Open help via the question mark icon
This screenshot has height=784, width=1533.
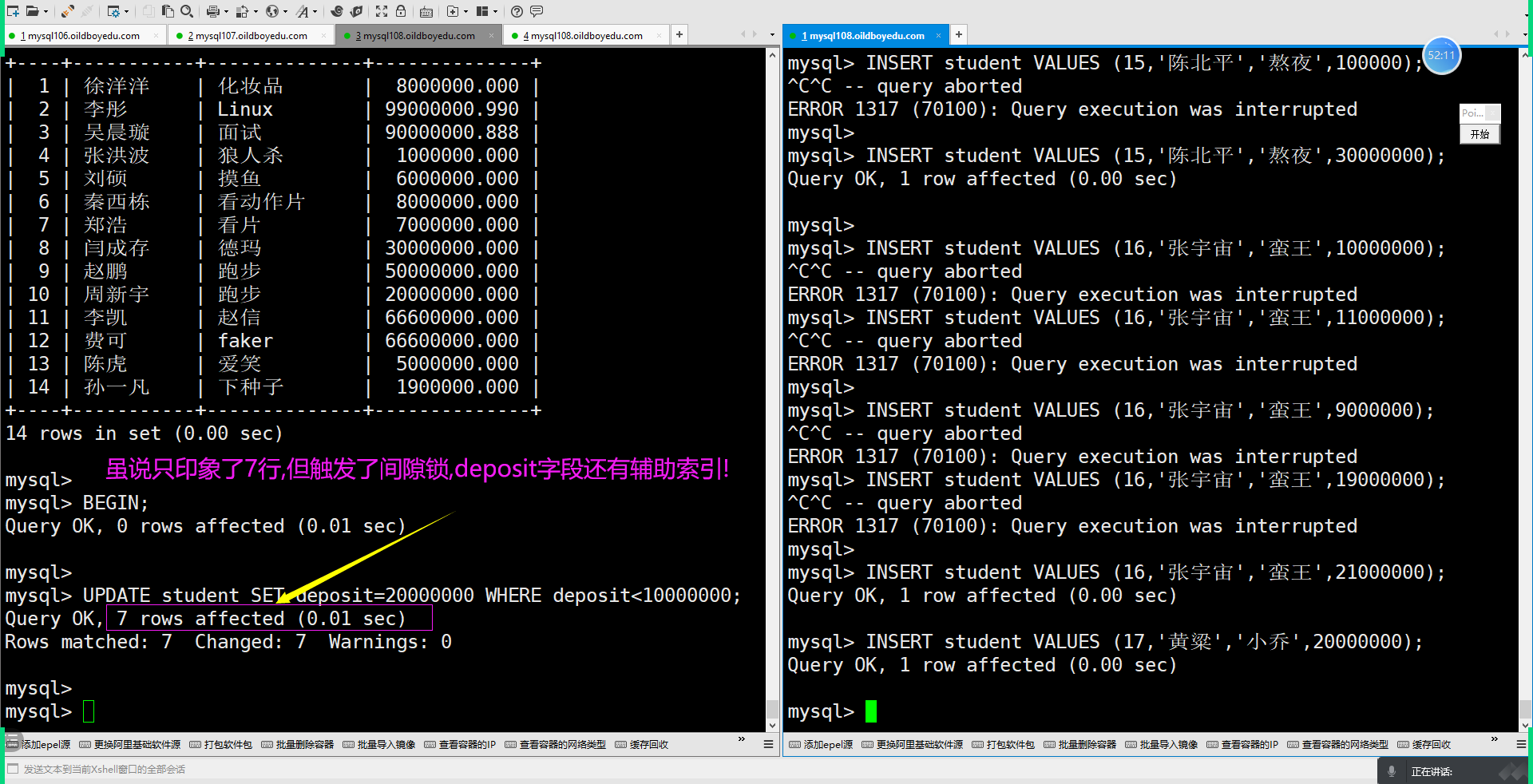(x=517, y=11)
